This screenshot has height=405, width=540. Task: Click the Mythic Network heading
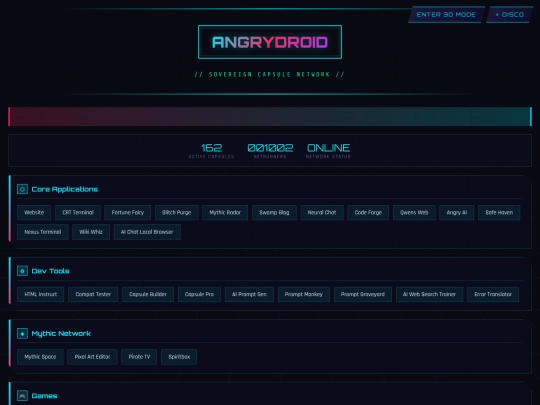(61, 333)
